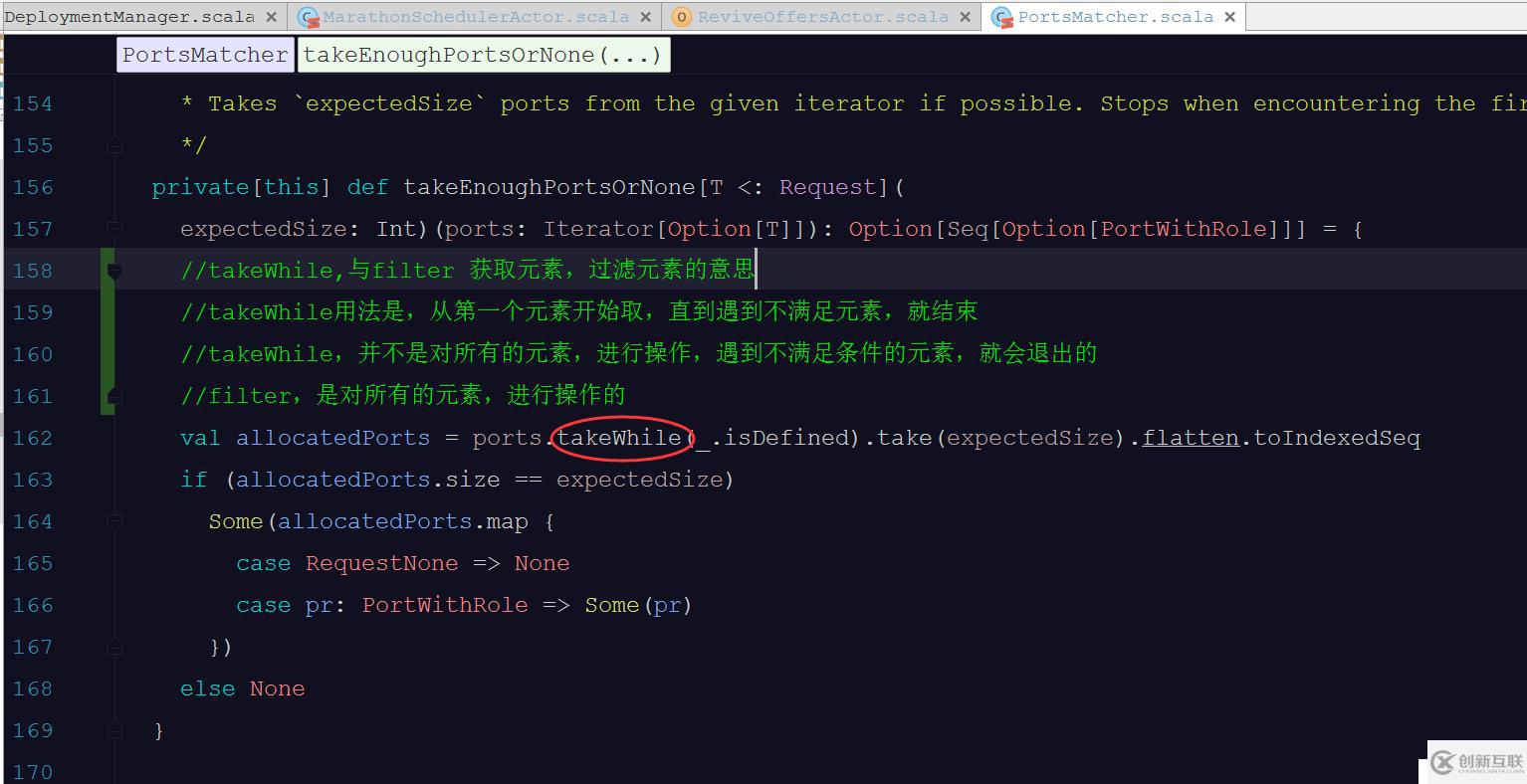Screen dimensions: 1527x784
Task: Collapse the fold end marker at line 167
Action: 114,647
